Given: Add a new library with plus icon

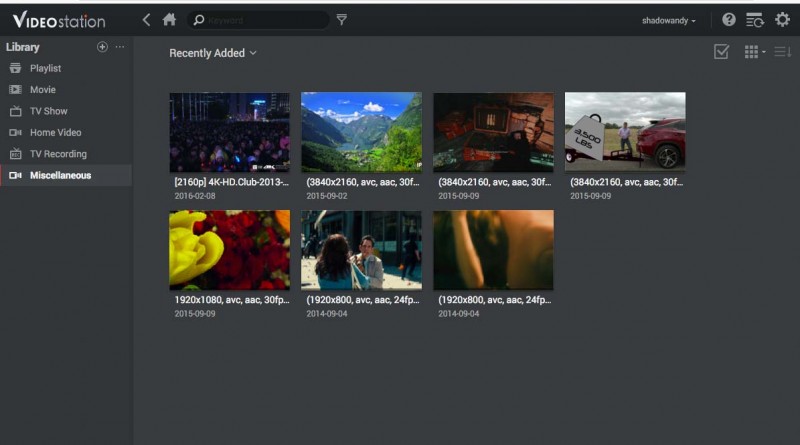Looking at the screenshot, I should pos(102,47).
